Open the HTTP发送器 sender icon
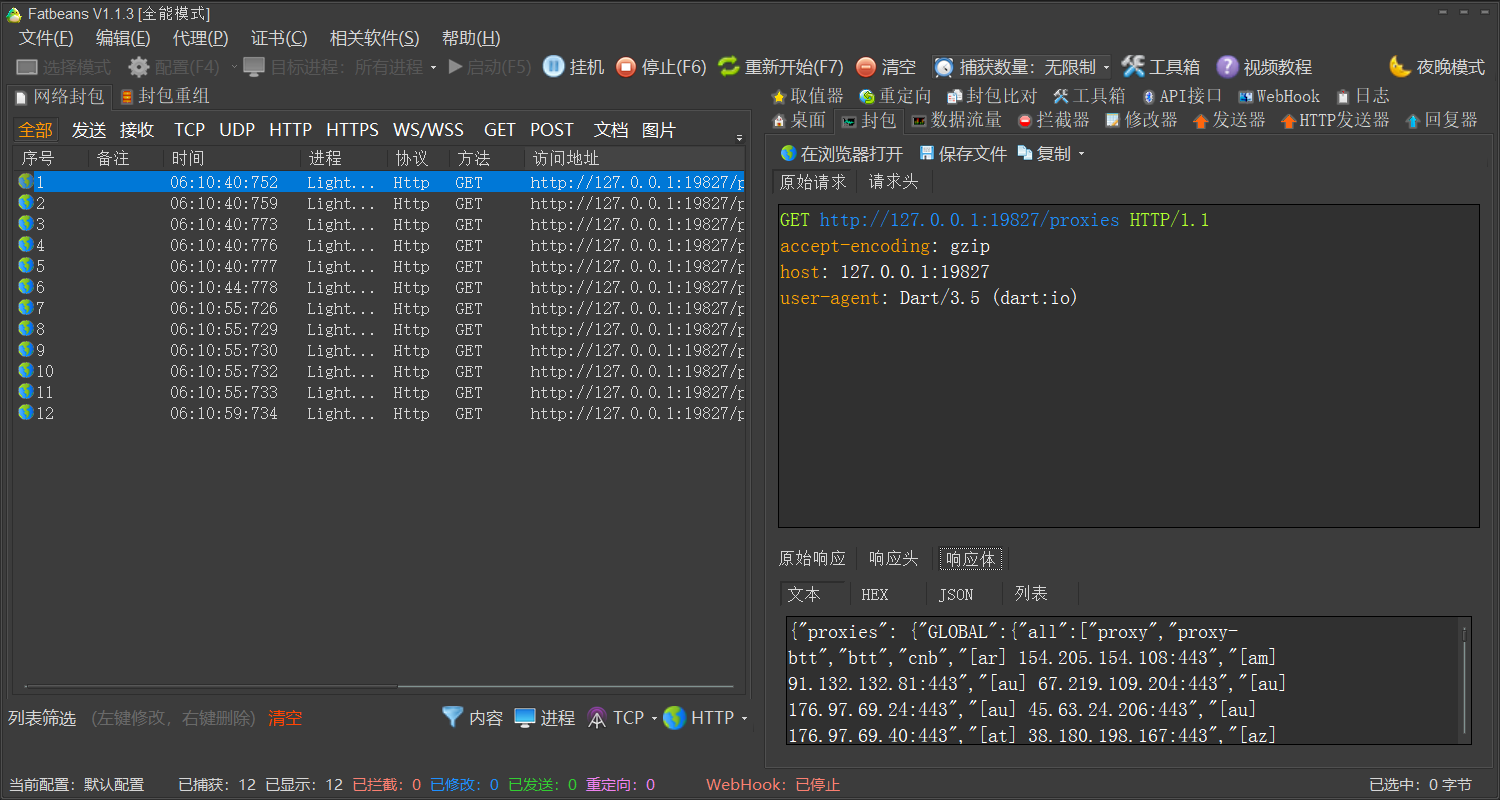 [x=1334, y=120]
